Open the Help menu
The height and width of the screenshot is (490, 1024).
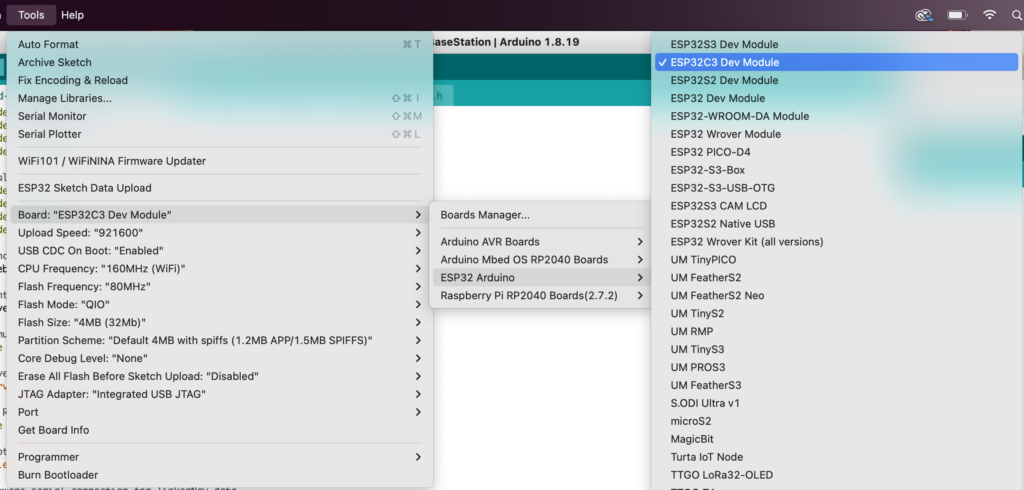[x=72, y=15]
